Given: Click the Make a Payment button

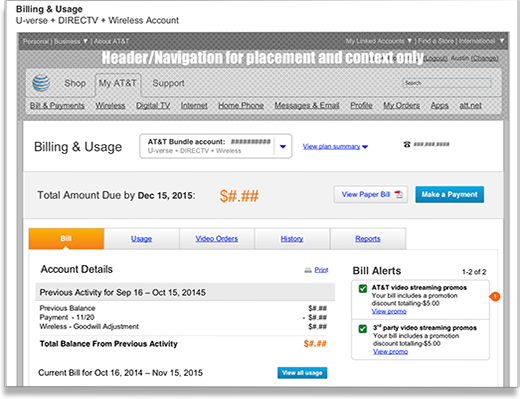Looking at the screenshot, I should (449, 194).
